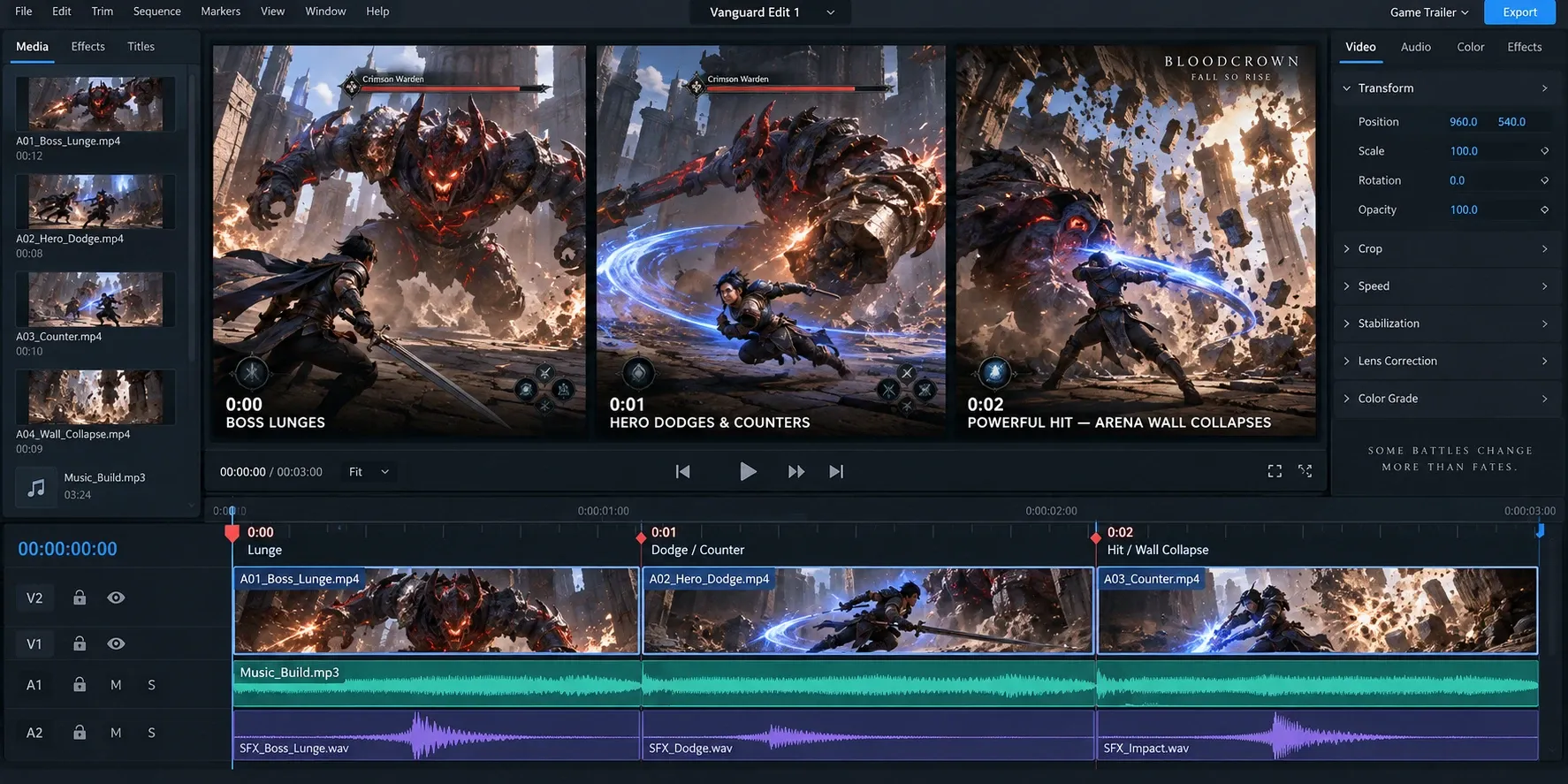The image size is (1568, 784).
Task: Toggle visibility of the V1 track
Action: point(116,643)
